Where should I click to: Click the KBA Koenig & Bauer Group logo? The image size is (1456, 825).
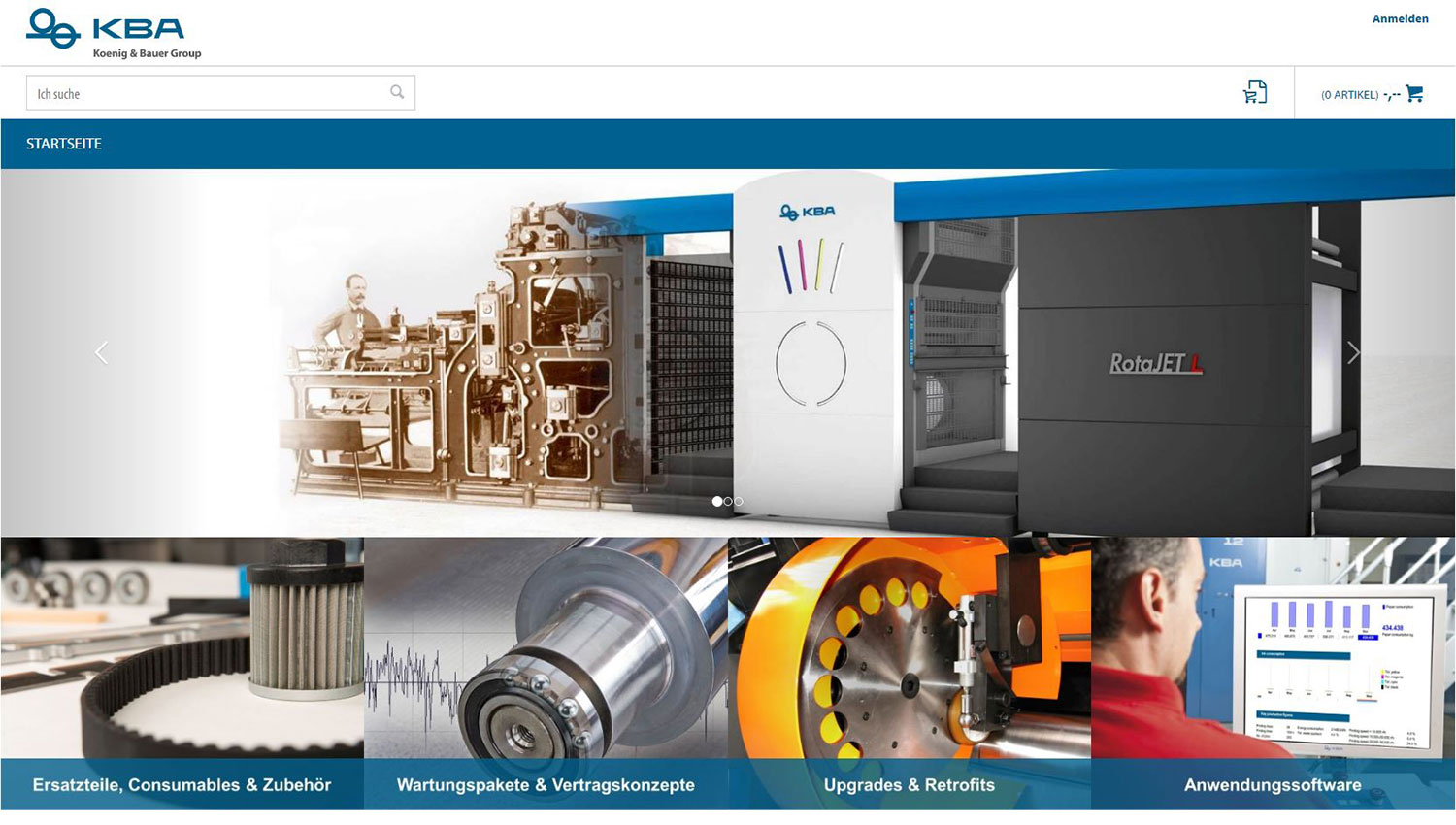tap(114, 34)
